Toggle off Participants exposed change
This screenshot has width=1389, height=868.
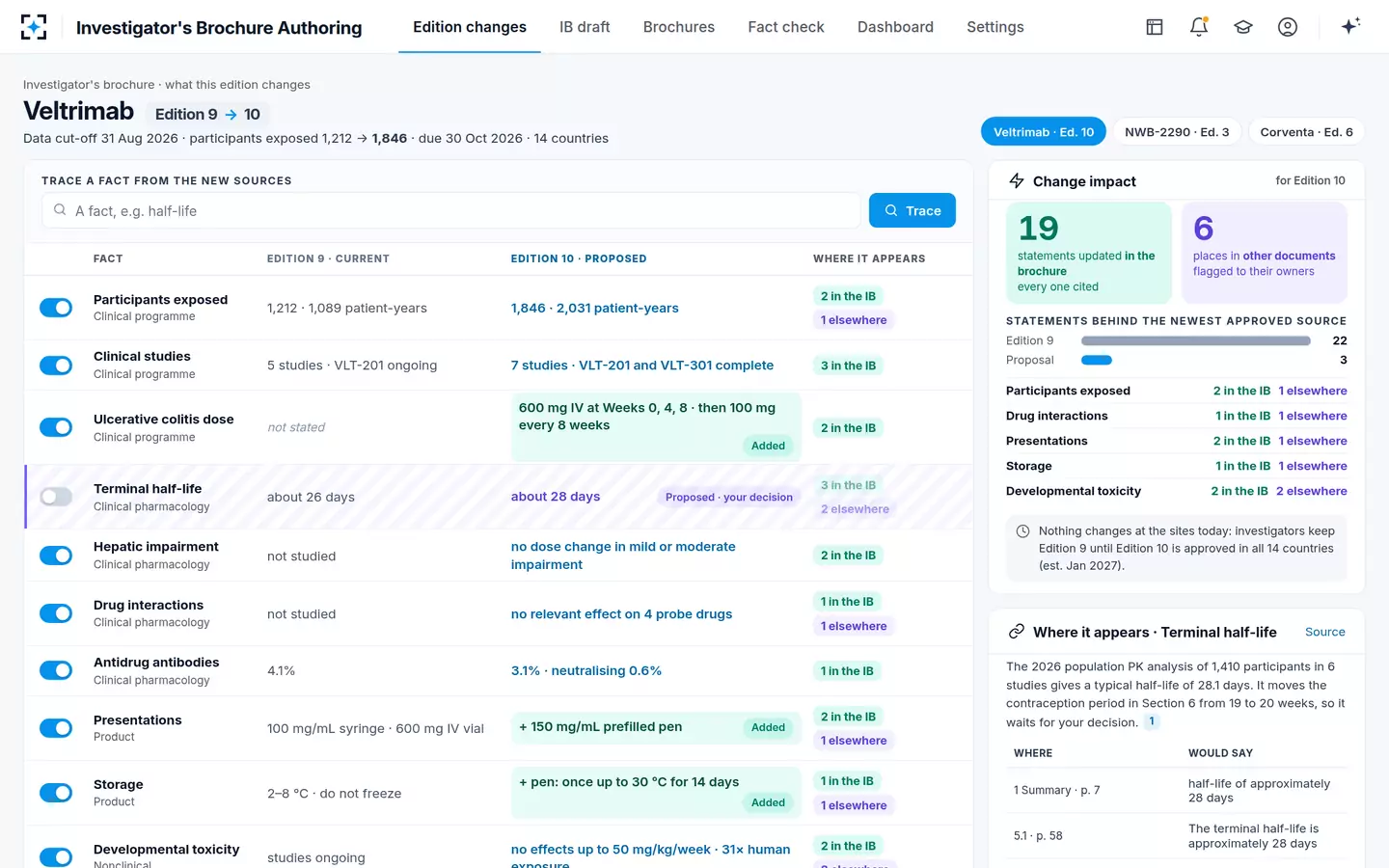tap(56, 308)
